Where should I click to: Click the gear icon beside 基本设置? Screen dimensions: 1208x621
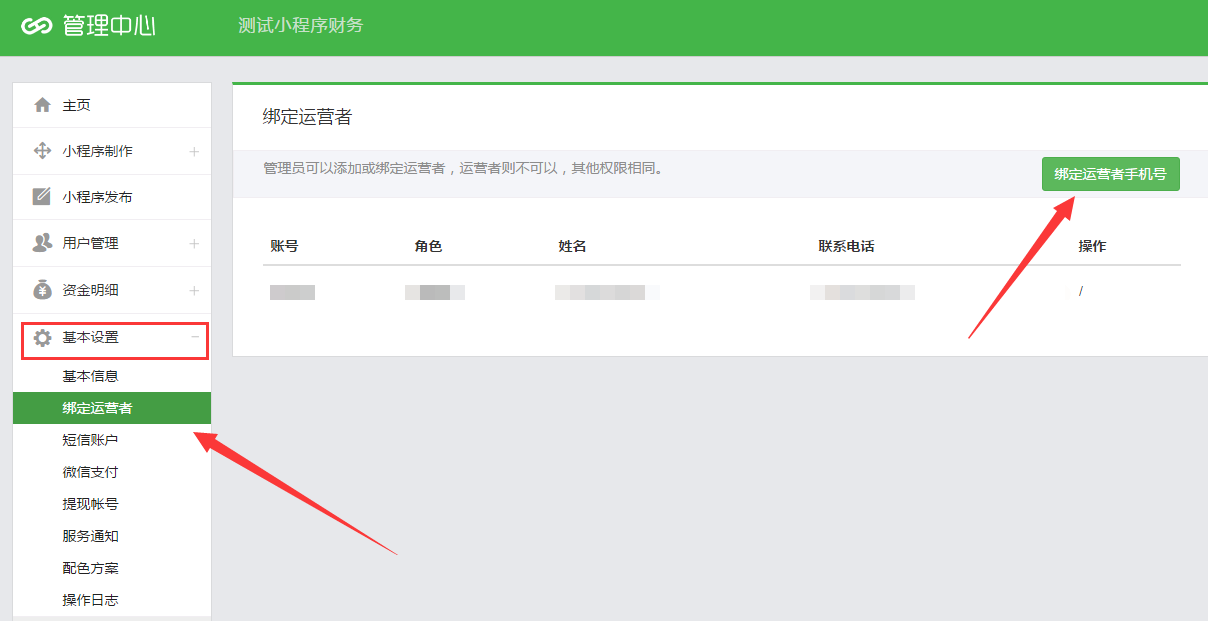pyautogui.click(x=42, y=338)
